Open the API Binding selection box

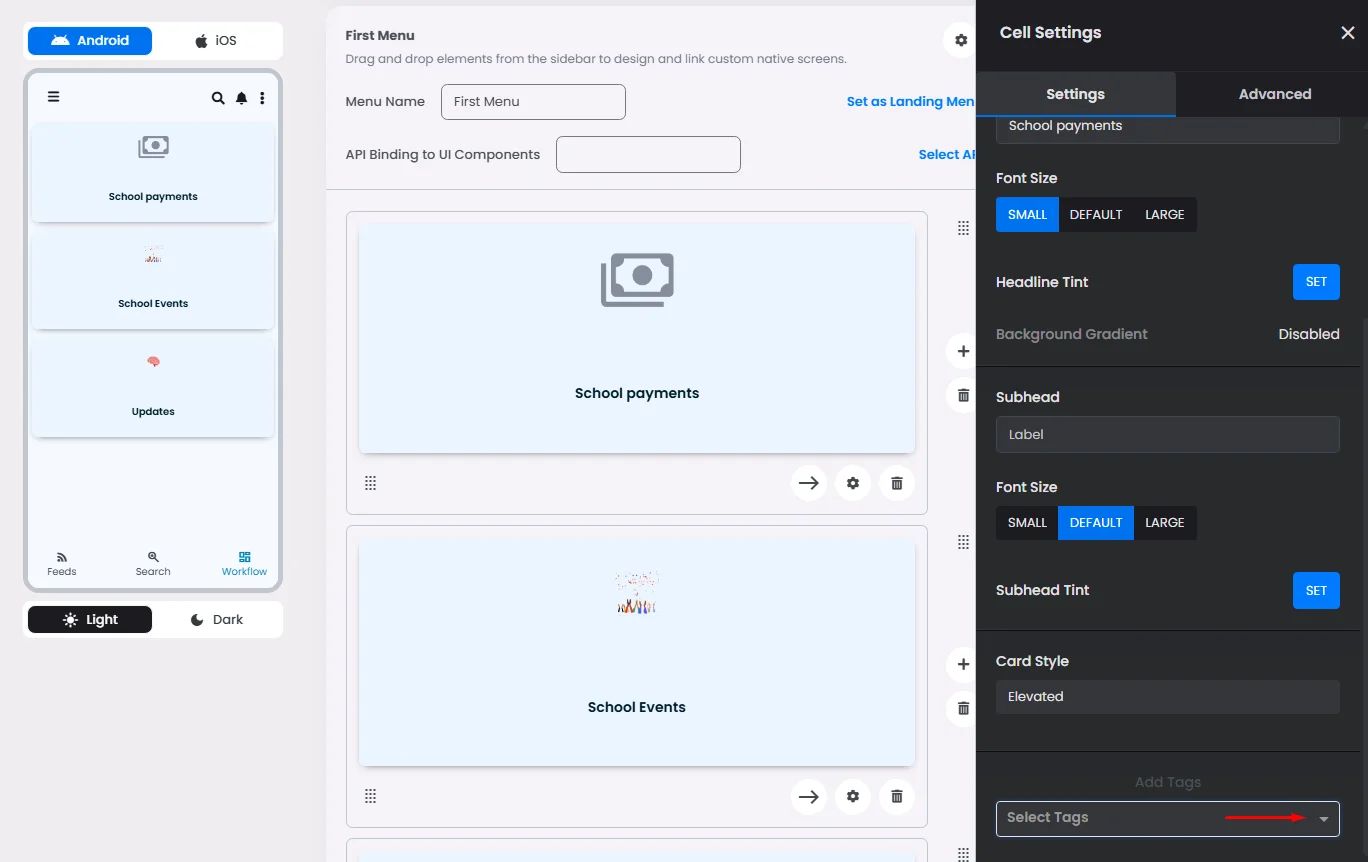[648, 155]
